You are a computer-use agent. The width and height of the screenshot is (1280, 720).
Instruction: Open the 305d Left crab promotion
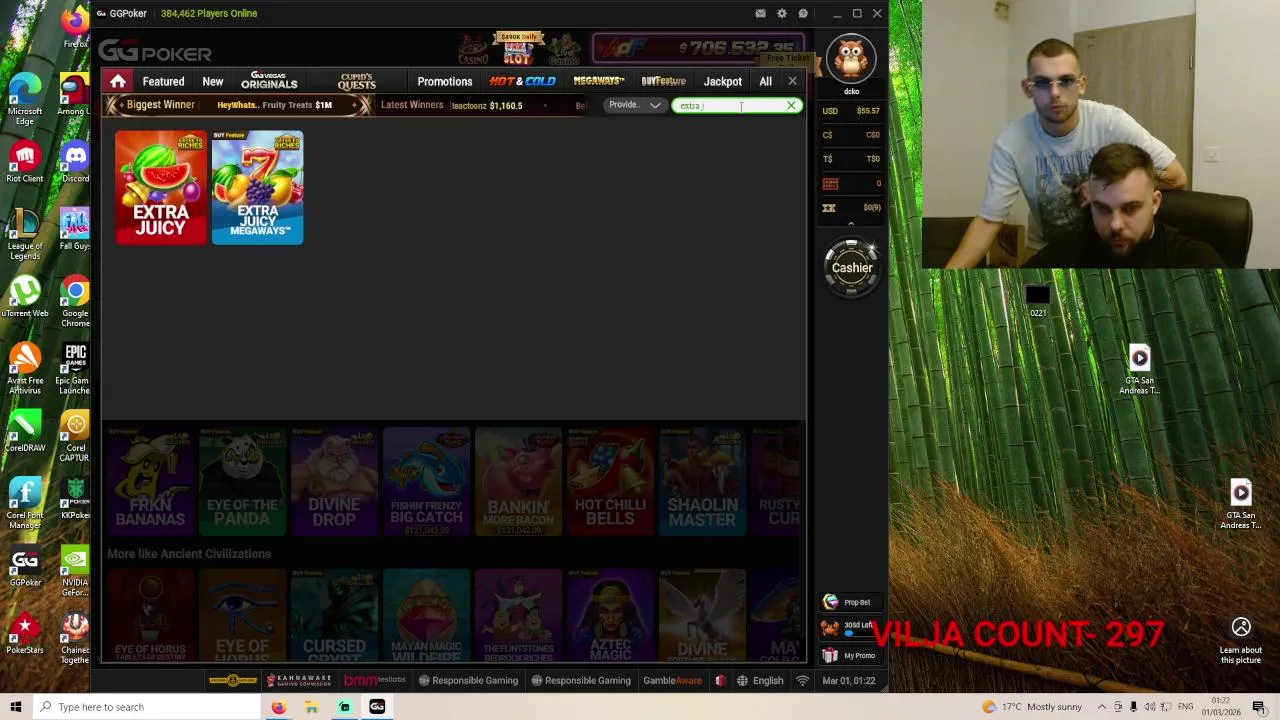[849, 628]
